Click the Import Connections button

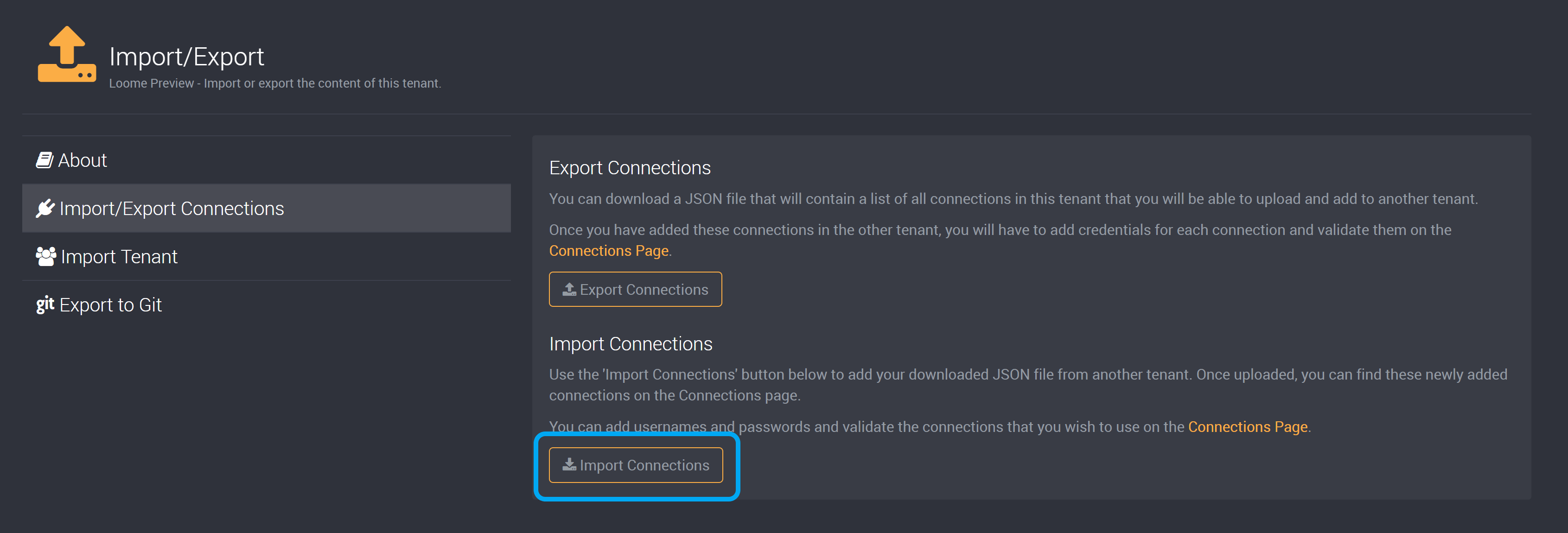point(636,465)
